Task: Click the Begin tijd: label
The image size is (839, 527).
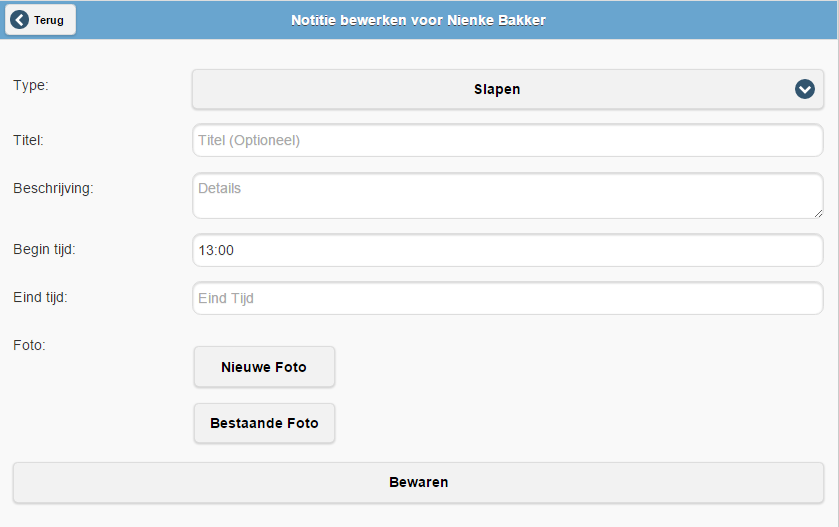Action: pyautogui.click(x=44, y=249)
